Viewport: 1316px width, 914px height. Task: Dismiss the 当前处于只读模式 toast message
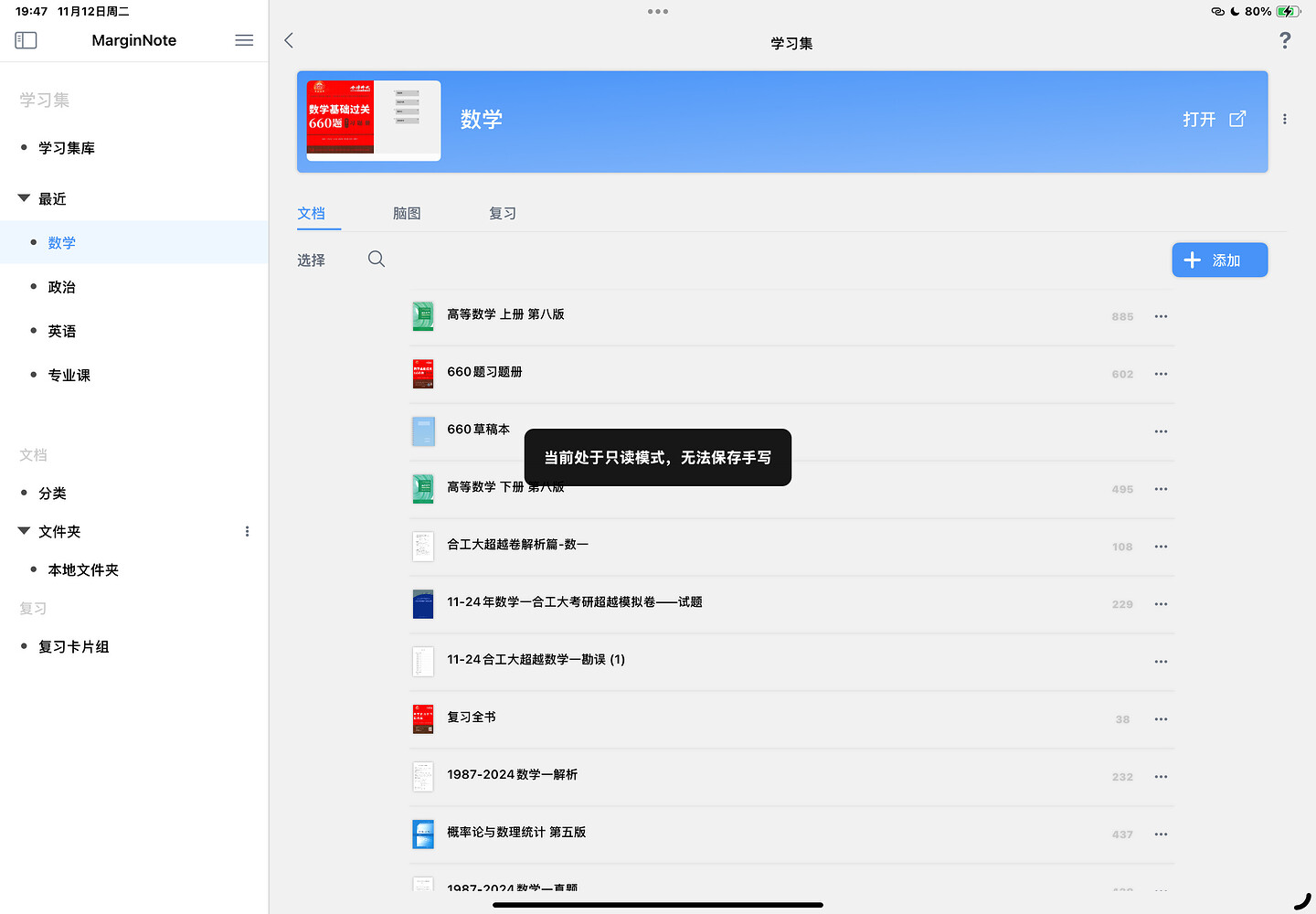click(x=658, y=457)
